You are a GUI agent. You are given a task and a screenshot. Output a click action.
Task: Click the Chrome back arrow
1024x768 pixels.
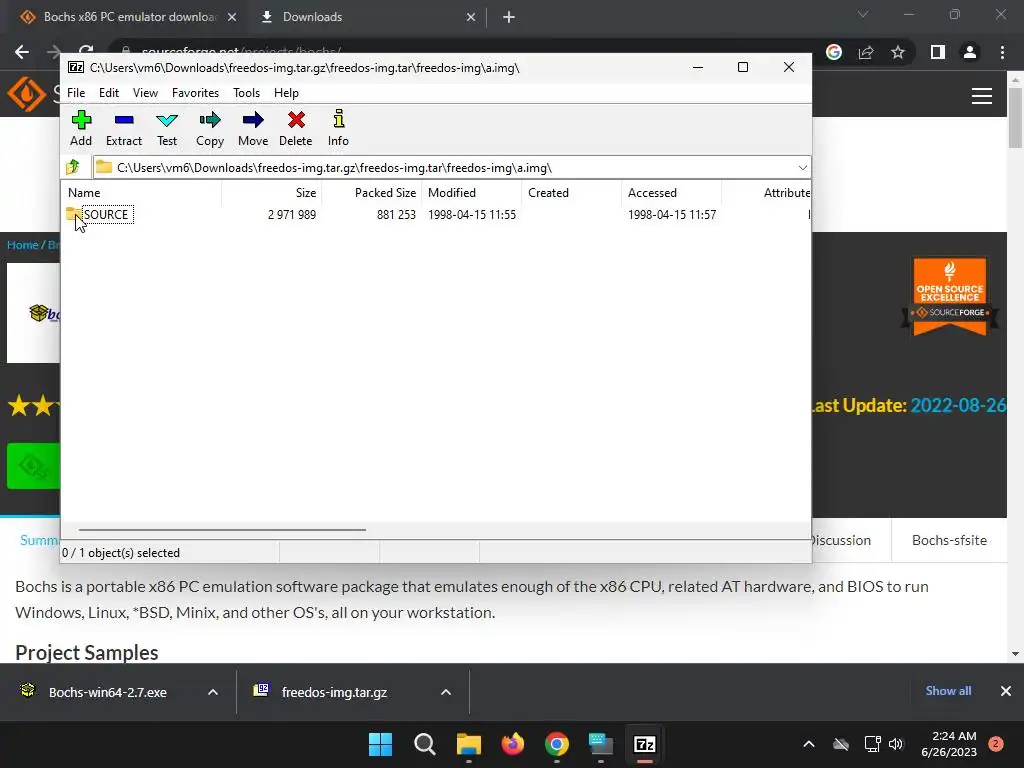22,52
